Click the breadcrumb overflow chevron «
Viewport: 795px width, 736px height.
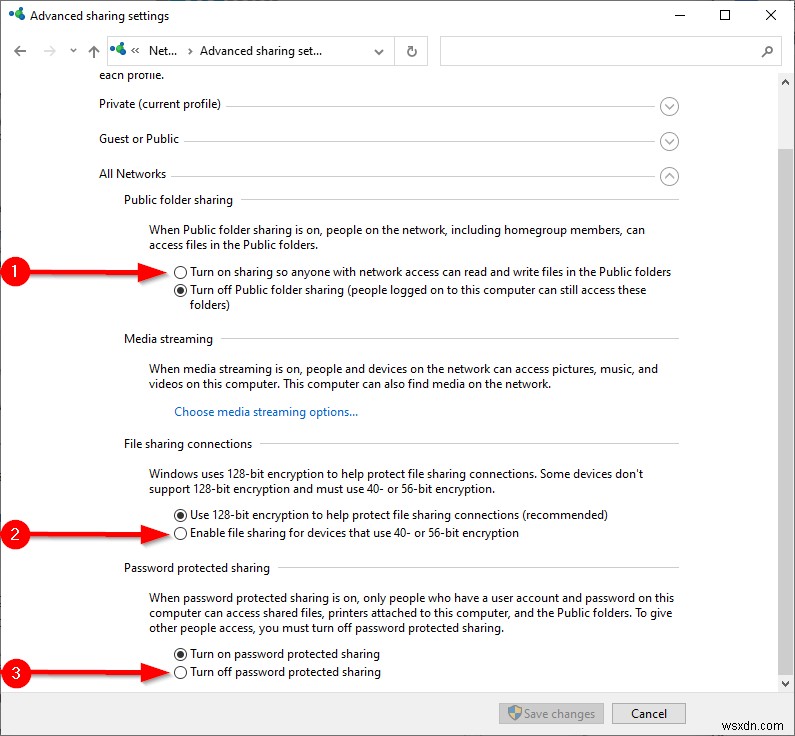tap(135, 51)
